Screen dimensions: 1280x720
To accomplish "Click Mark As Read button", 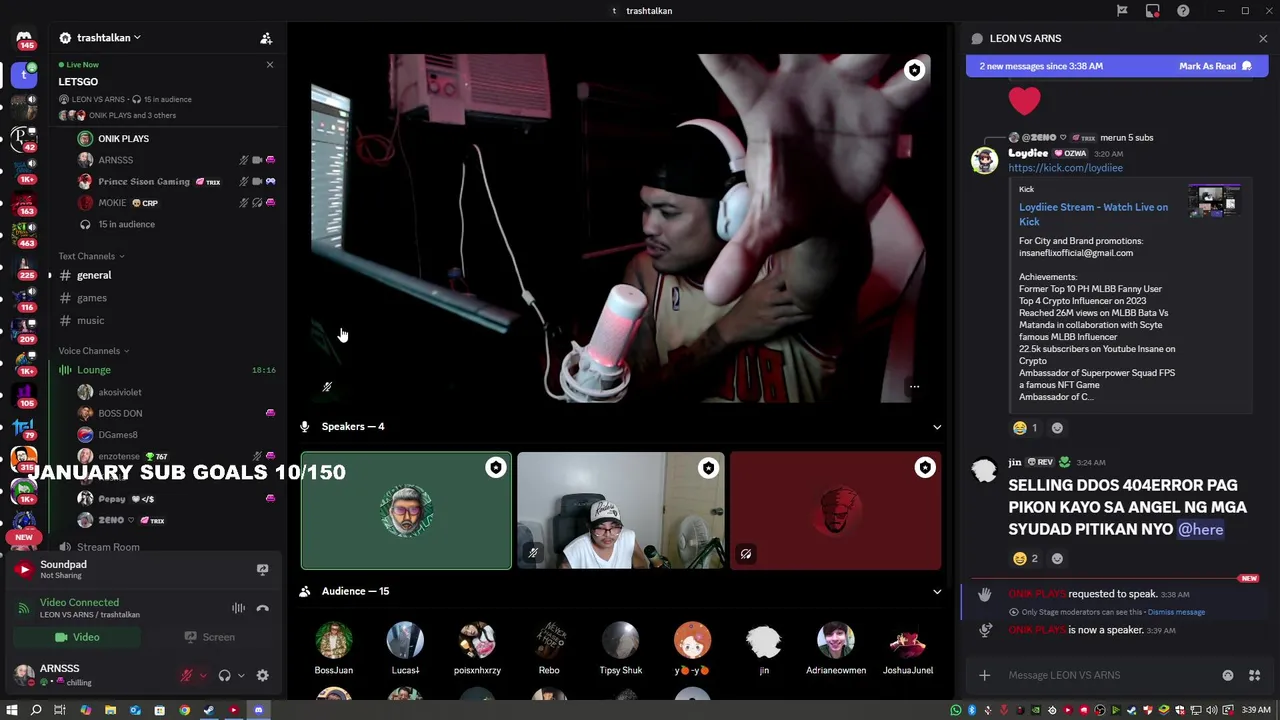I will [x=1215, y=66].
